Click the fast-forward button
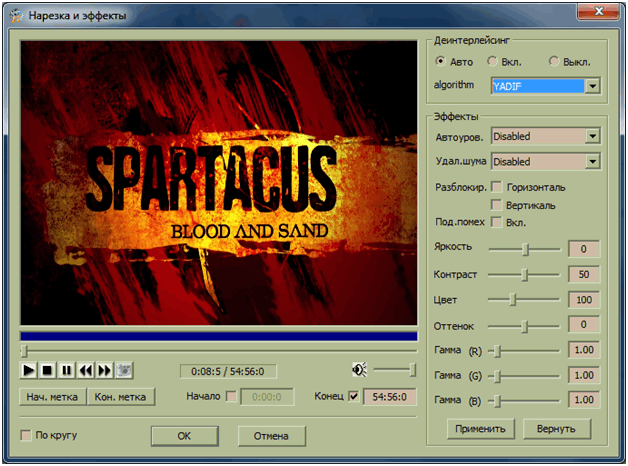Image resolution: width=628 pixels, height=466 pixels. (x=104, y=370)
